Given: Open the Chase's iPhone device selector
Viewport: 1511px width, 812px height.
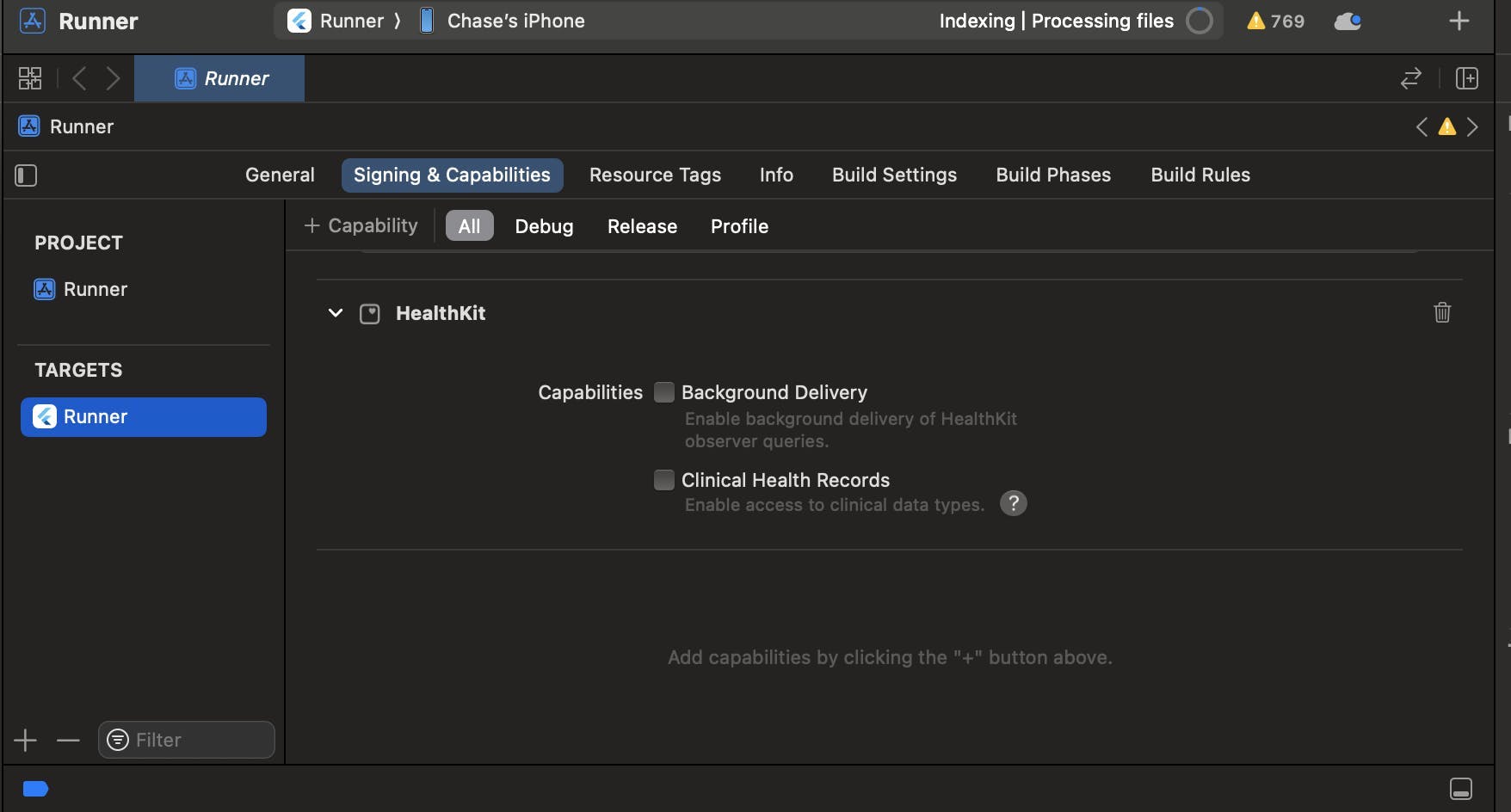Looking at the screenshot, I should pos(515,21).
